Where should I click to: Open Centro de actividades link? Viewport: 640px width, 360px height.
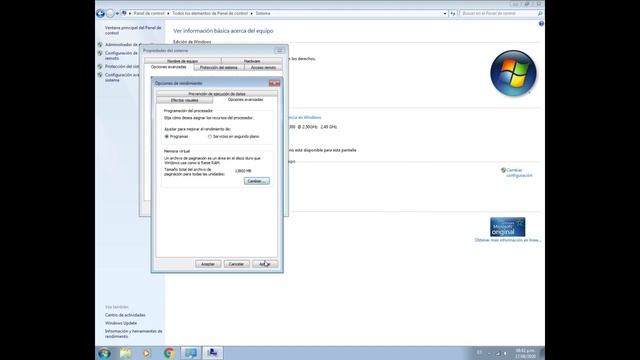click(125, 315)
